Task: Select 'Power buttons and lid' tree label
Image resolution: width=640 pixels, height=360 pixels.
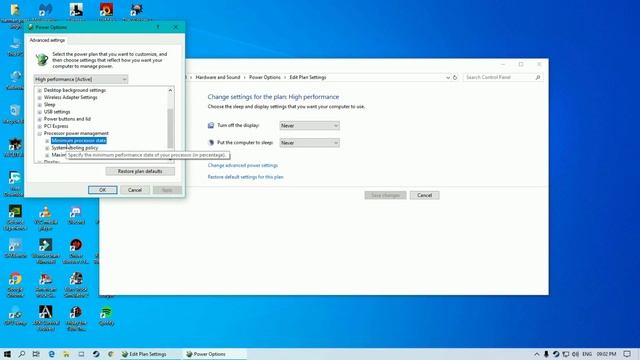Action: (x=67, y=119)
